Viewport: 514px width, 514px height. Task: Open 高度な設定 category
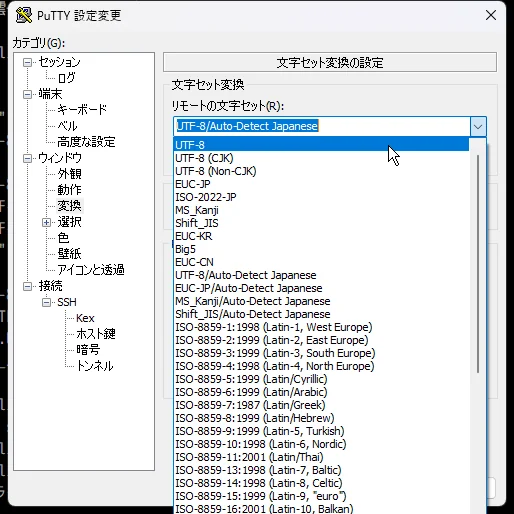pyautogui.click(x=86, y=142)
